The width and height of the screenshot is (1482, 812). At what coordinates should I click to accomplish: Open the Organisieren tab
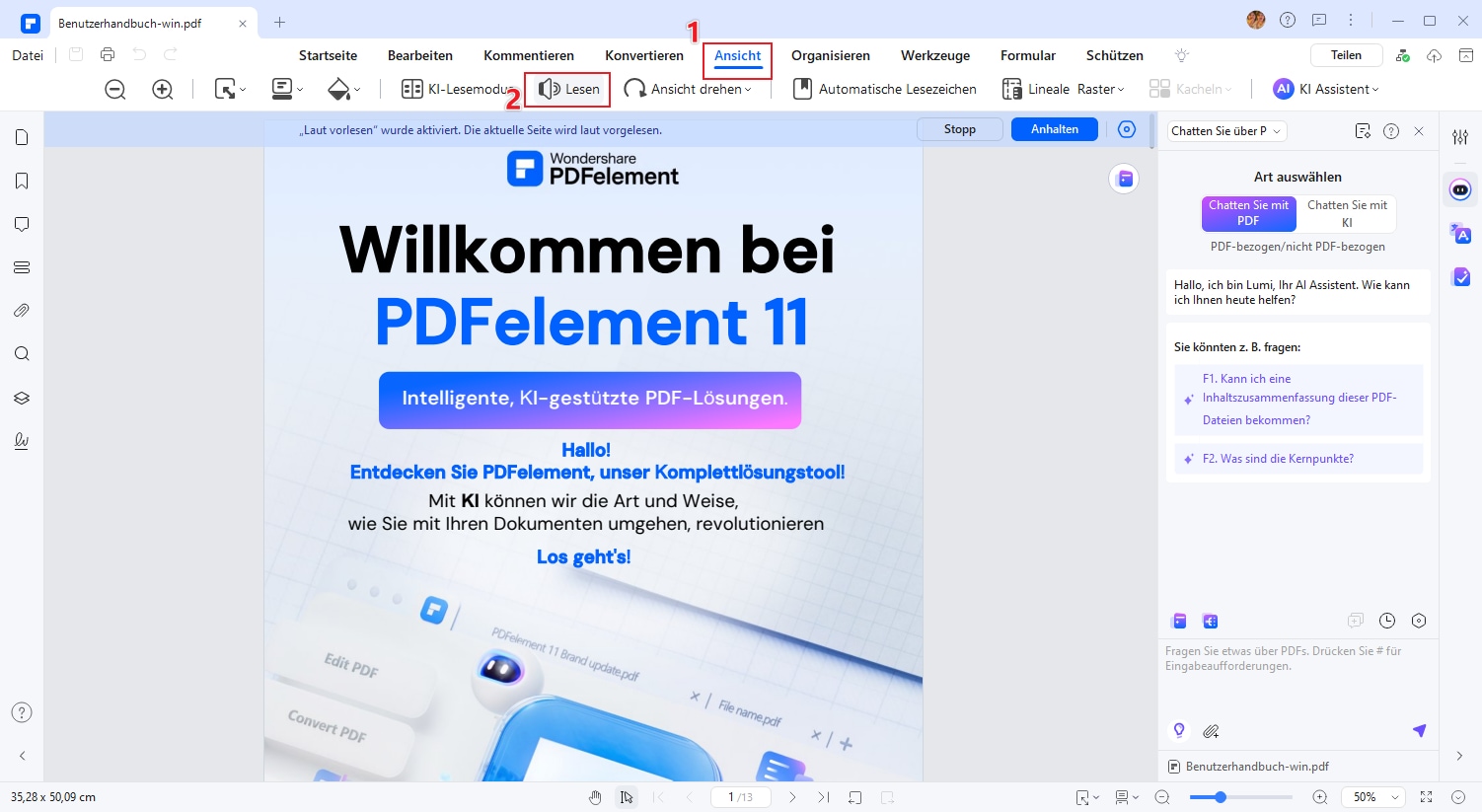point(831,55)
